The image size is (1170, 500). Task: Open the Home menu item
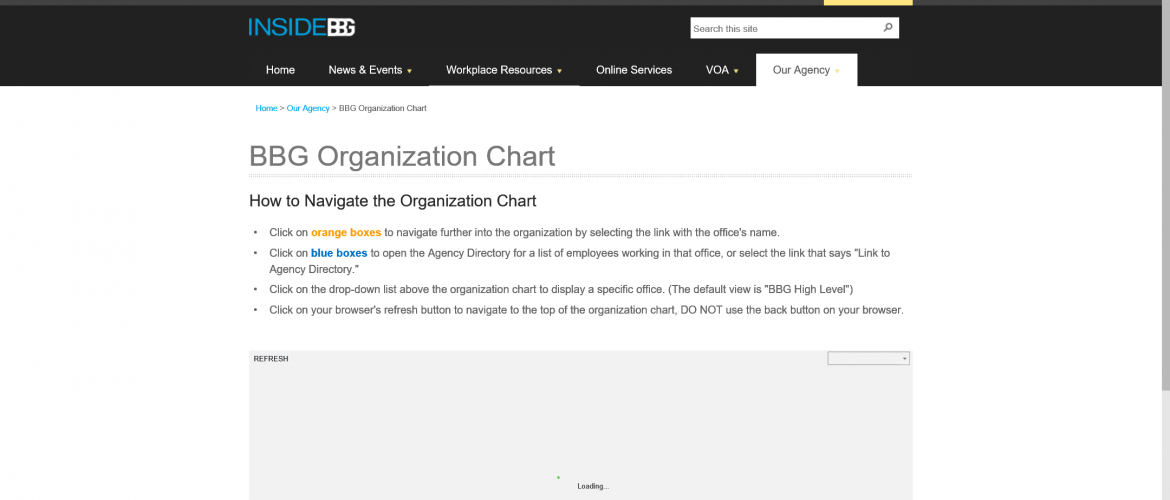tap(280, 70)
